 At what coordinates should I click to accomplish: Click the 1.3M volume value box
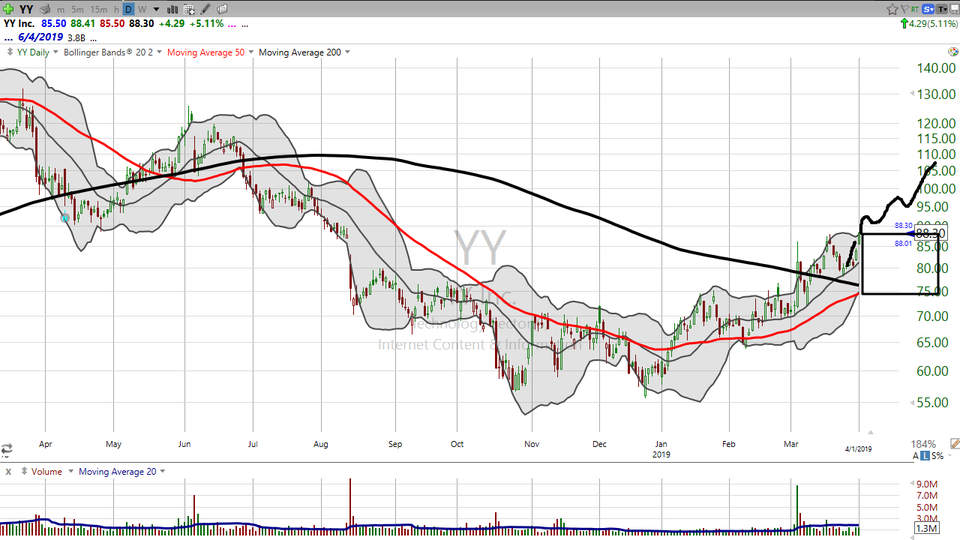[x=926, y=528]
